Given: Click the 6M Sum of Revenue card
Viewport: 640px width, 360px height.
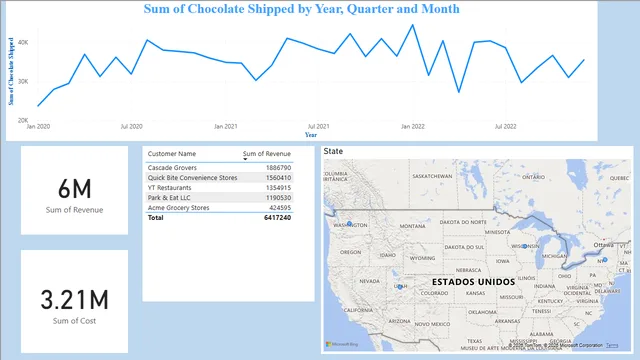Looking at the screenshot, I should [x=74, y=190].
